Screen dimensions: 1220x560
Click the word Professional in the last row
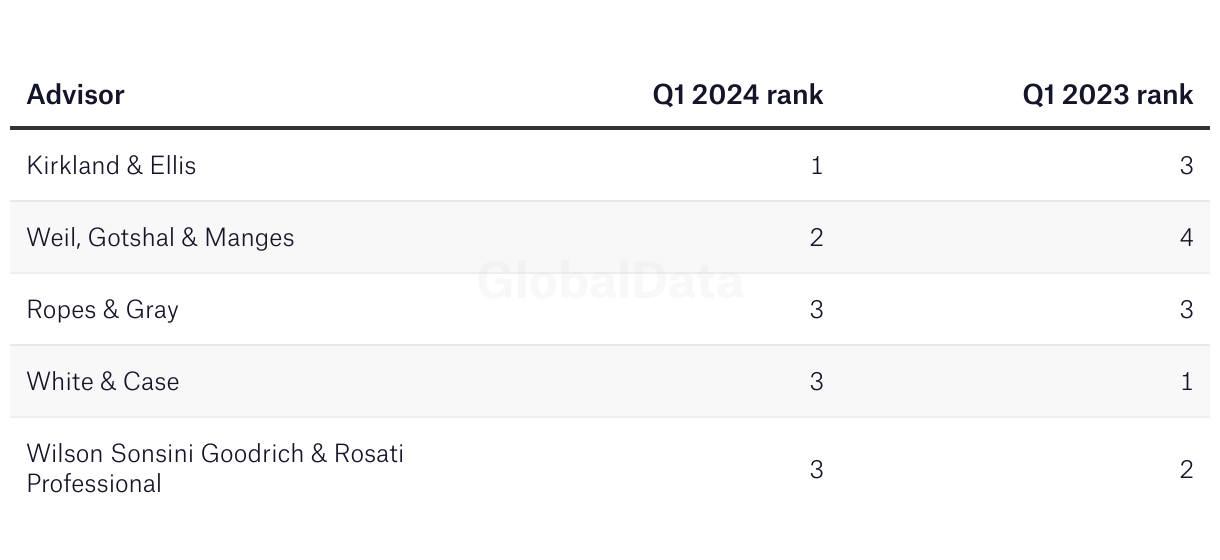pos(94,484)
